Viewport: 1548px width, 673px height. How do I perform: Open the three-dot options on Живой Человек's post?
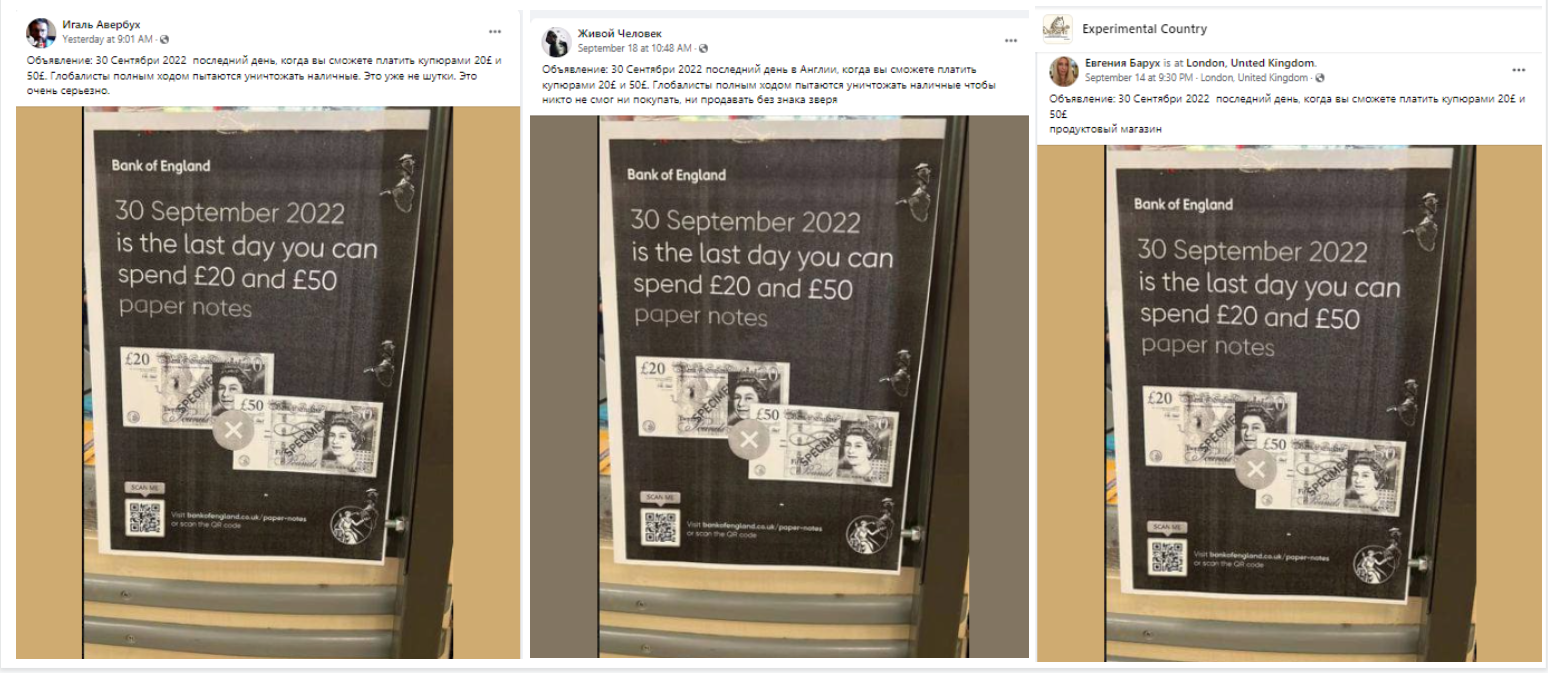pyautogui.click(x=1011, y=41)
